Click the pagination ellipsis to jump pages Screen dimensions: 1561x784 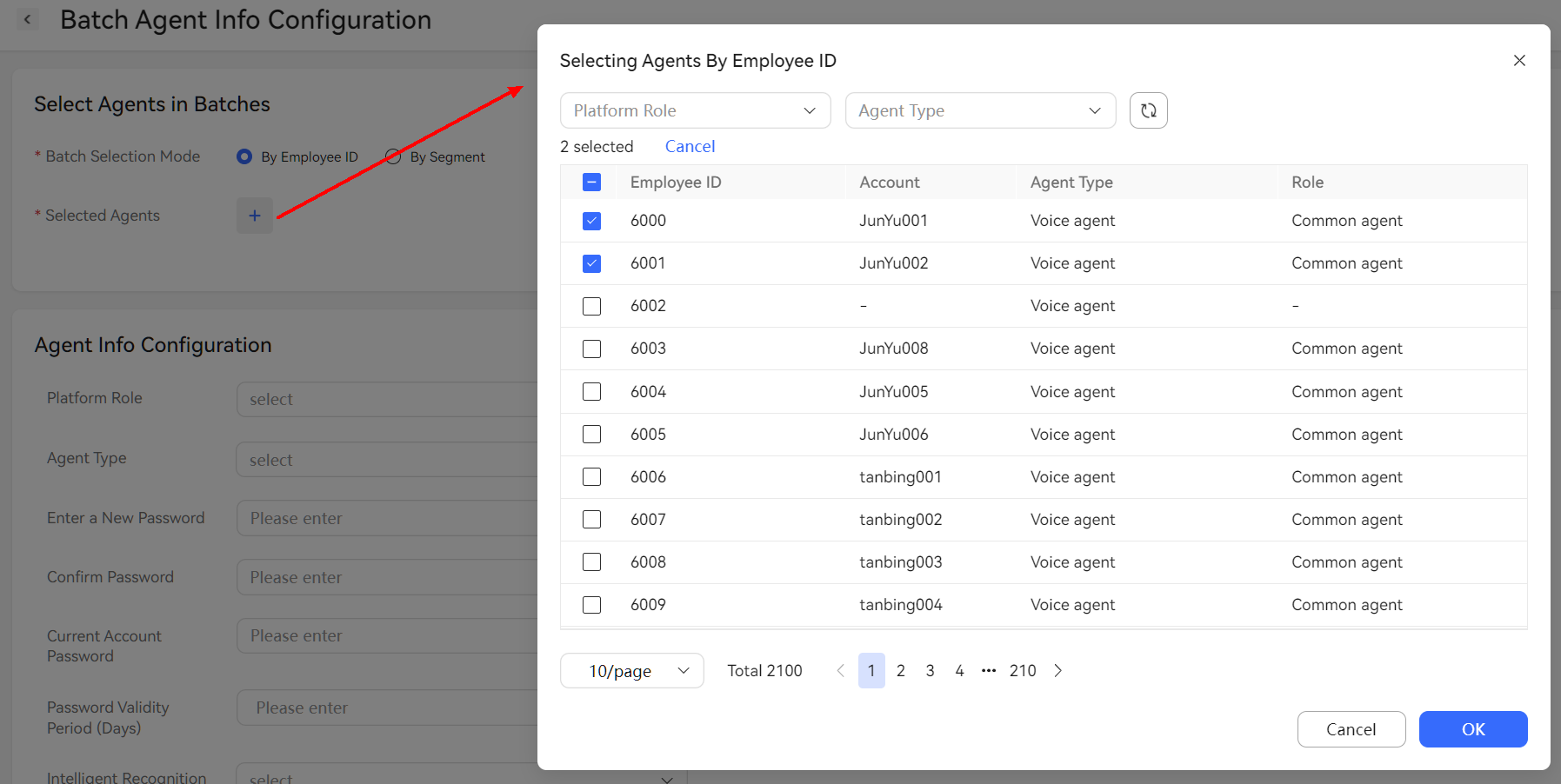(989, 670)
